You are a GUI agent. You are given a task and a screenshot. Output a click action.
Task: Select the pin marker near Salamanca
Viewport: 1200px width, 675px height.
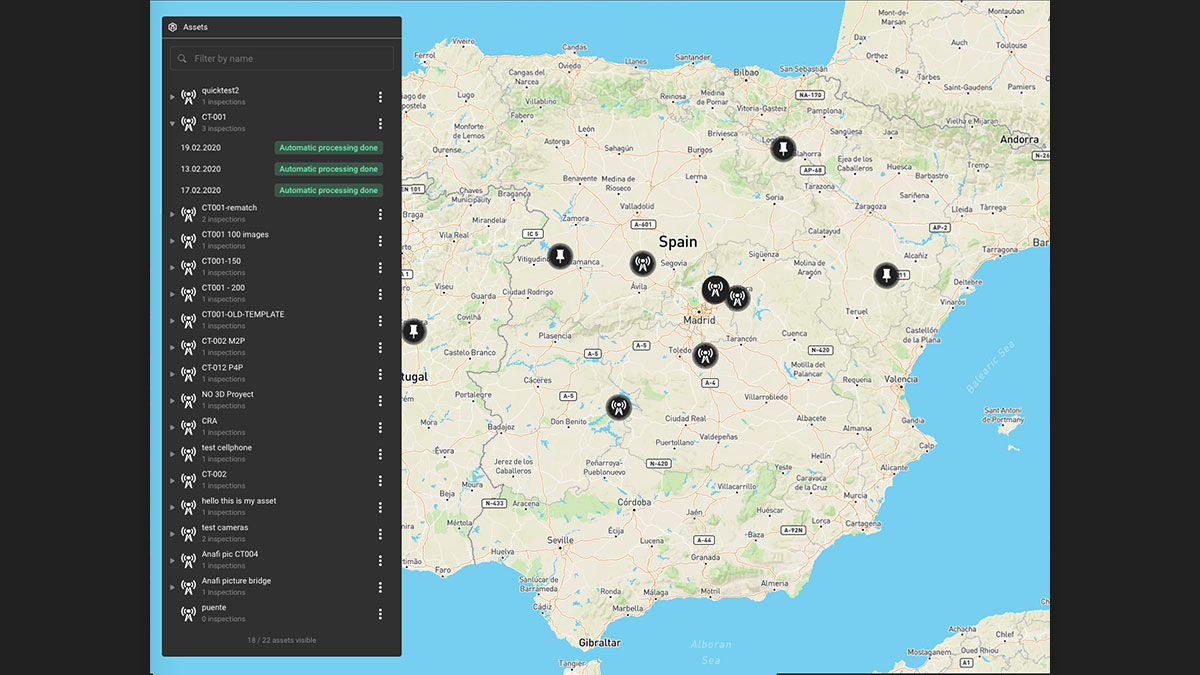560,256
